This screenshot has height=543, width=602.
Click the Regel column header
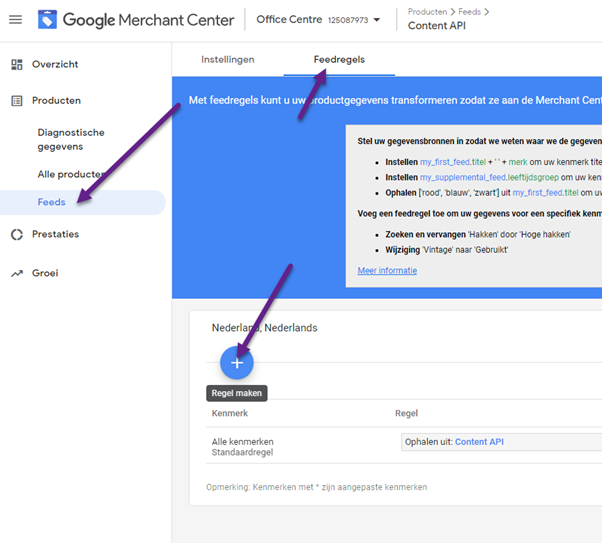click(406, 413)
